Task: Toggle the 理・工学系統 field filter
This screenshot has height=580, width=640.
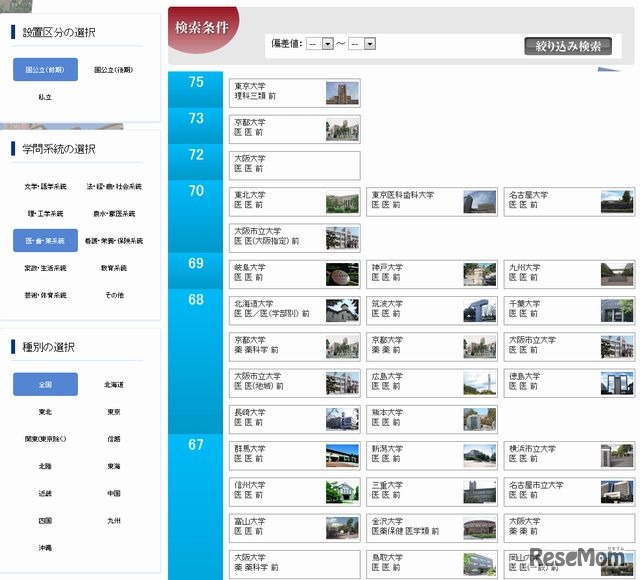Action: 45,213
